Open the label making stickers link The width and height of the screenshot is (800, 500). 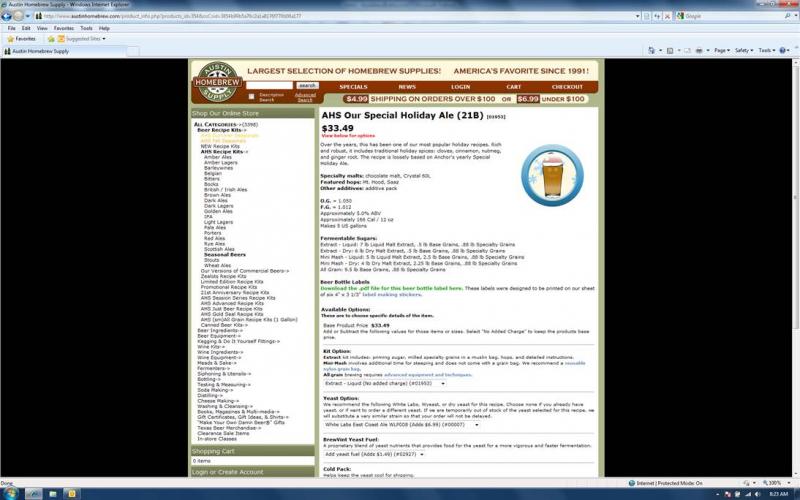pyautogui.click(x=392, y=295)
